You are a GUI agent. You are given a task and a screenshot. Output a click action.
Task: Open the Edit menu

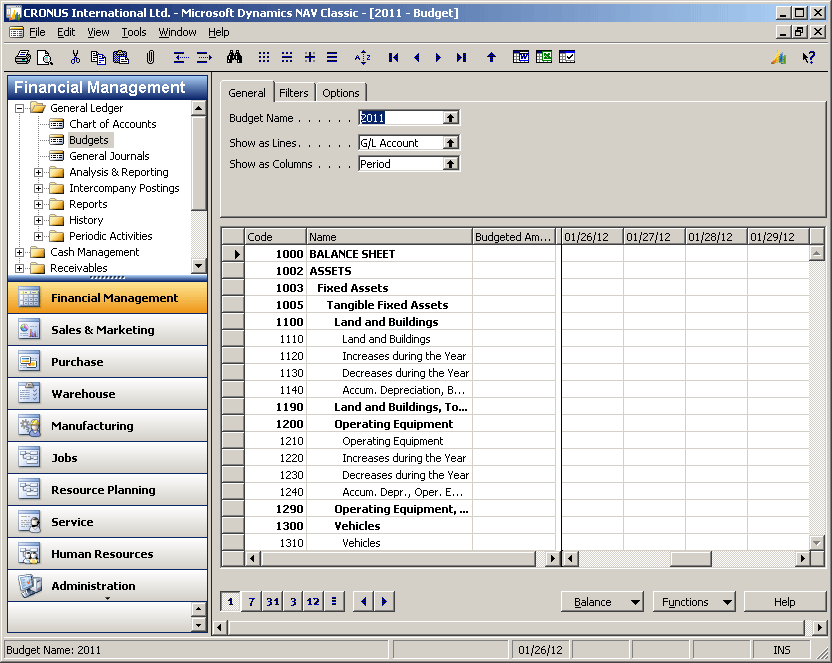tap(66, 32)
